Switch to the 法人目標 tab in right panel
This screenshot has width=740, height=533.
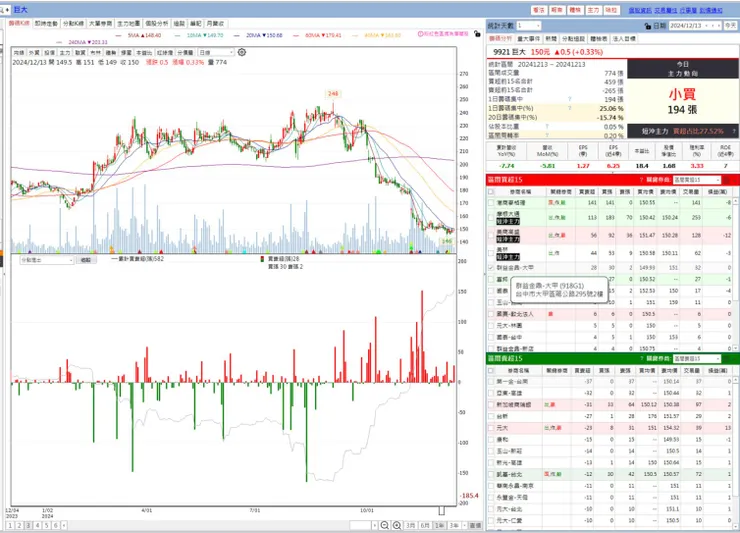[x=624, y=39]
